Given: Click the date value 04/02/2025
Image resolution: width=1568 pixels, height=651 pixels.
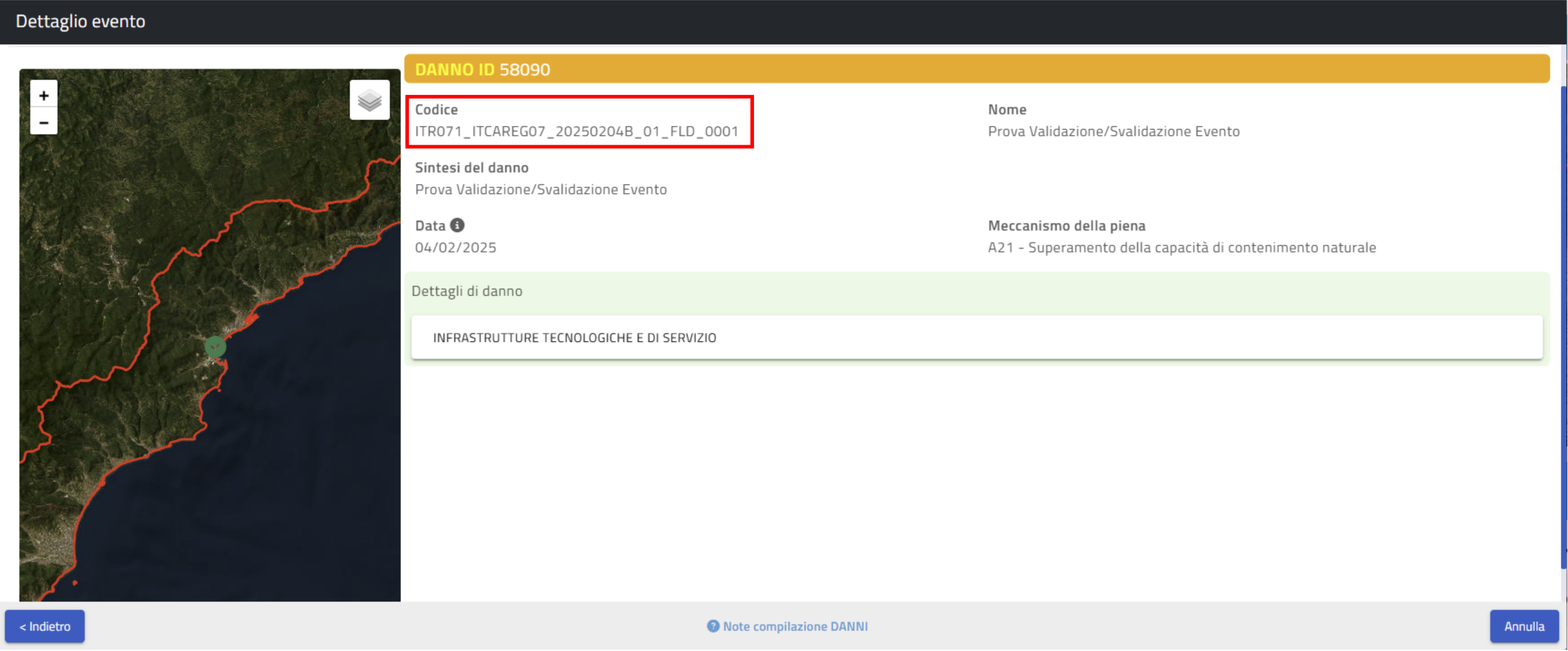Looking at the screenshot, I should [455, 247].
